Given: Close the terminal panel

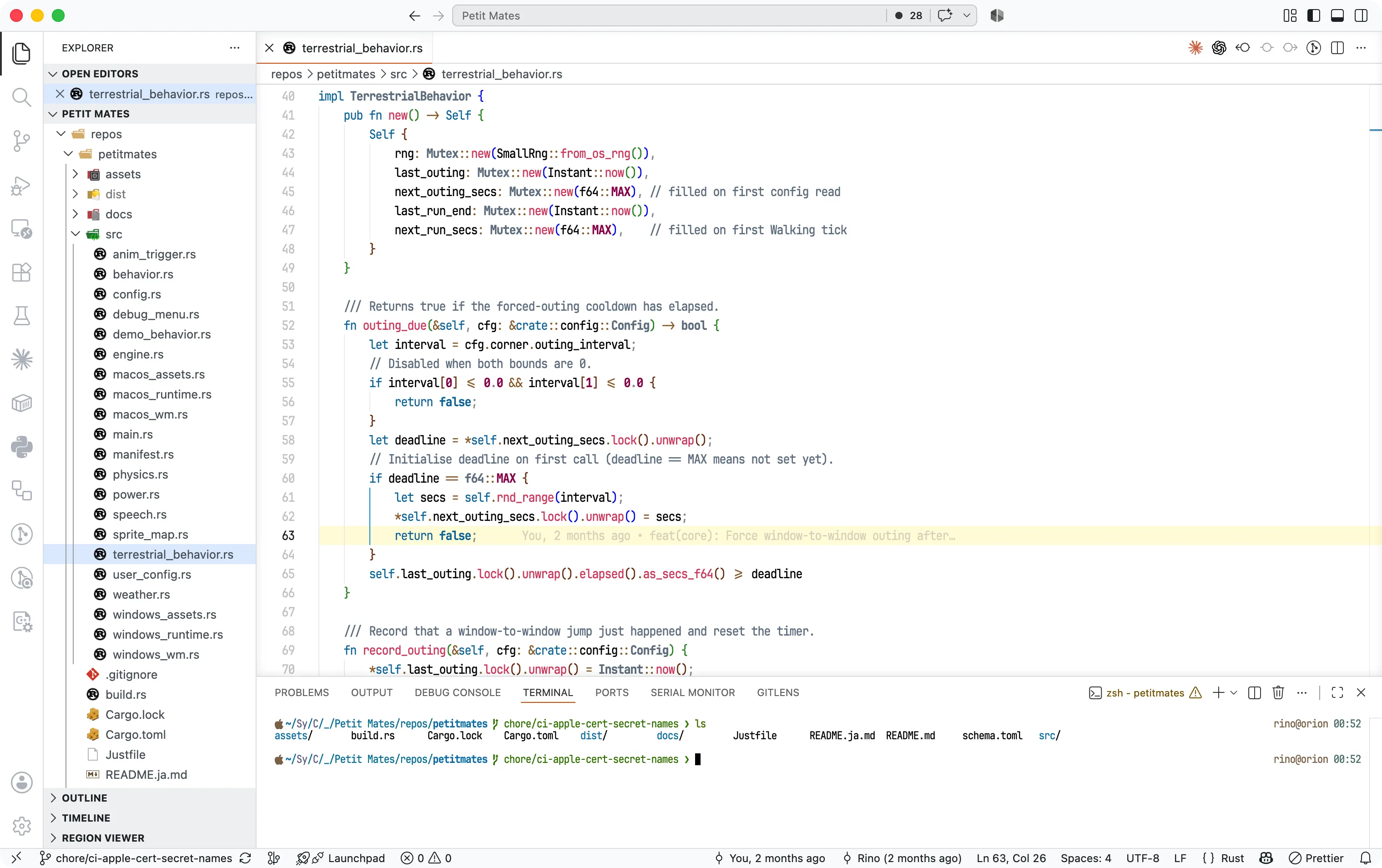Looking at the screenshot, I should coord(1361,693).
